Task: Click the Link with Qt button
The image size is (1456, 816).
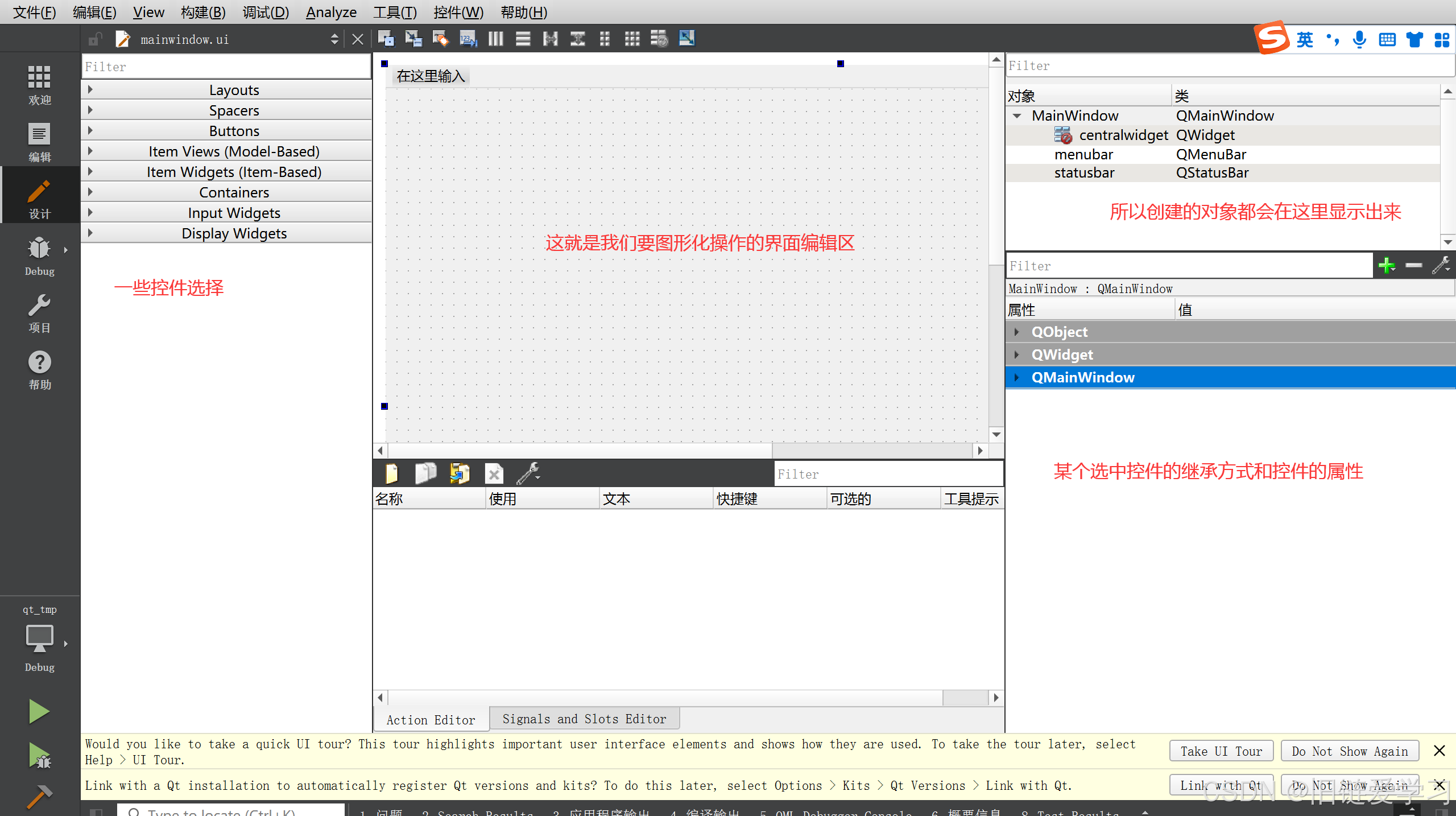Action: pos(1221,786)
